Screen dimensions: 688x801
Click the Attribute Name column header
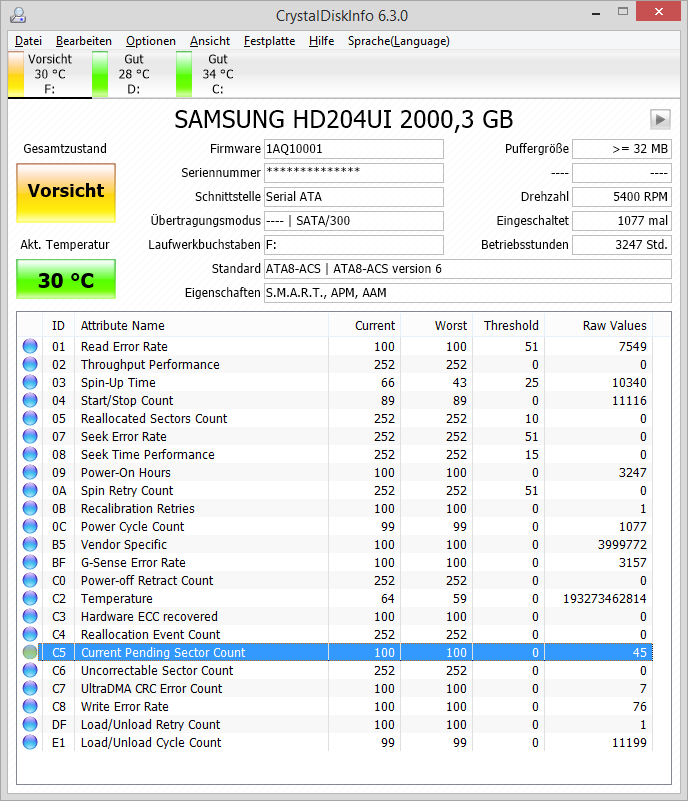click(201, 325)
